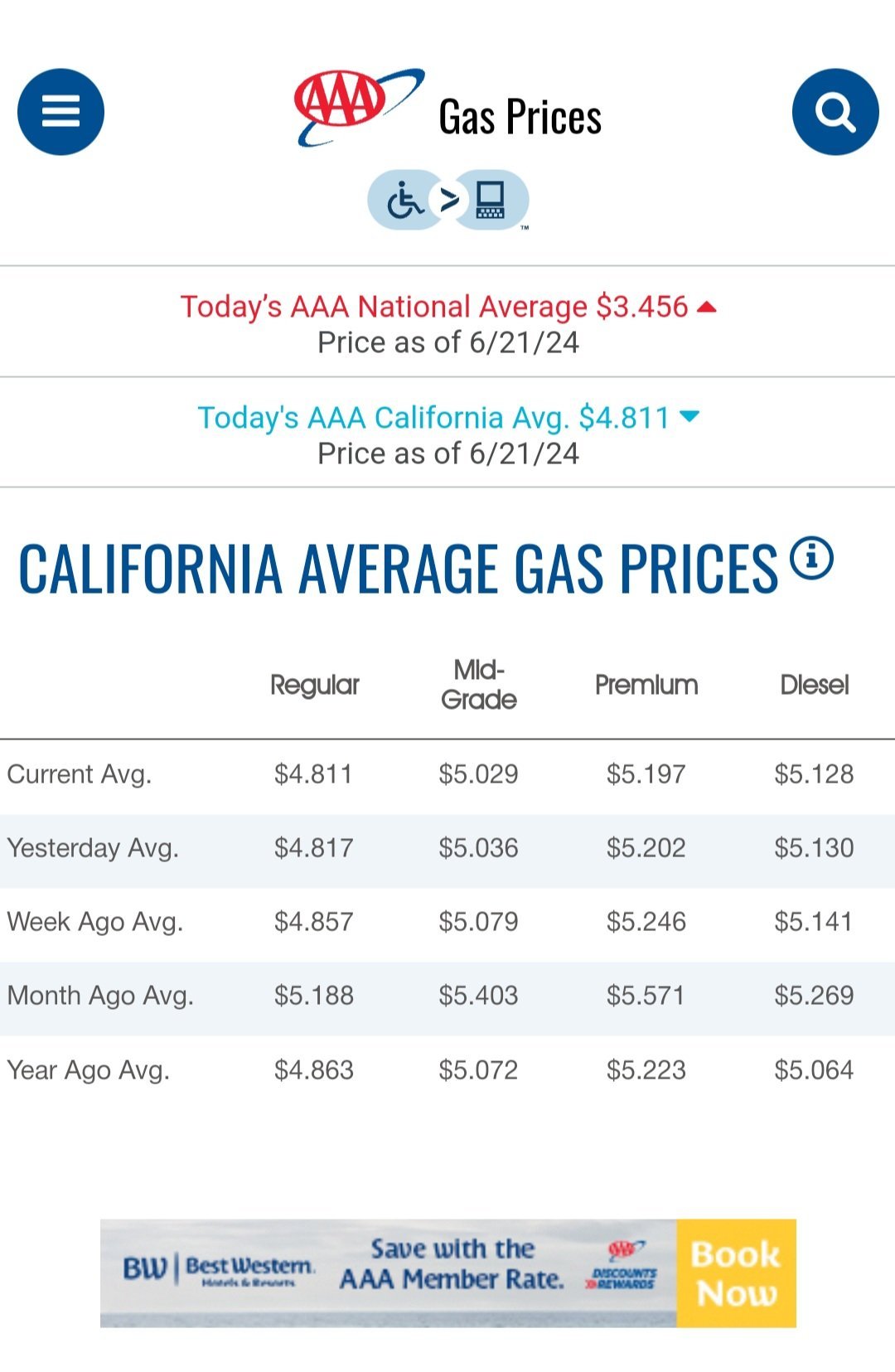Click the search magnifier icon
Image resolution: width=895 pixels, height=1372 pixels.
pyautogui.click(x=835, y=112)
